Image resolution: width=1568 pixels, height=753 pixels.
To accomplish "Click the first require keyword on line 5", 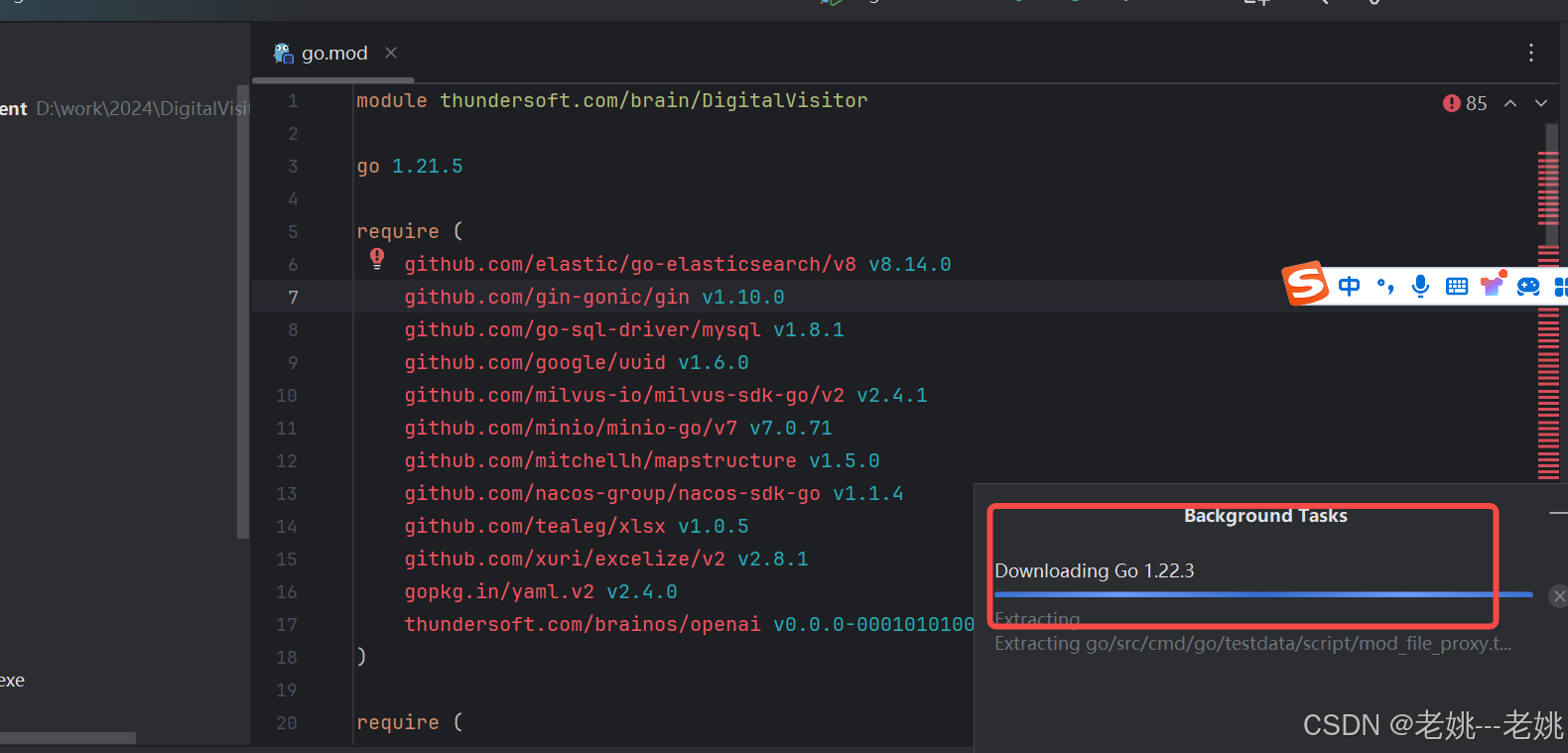I will (398, 231).
